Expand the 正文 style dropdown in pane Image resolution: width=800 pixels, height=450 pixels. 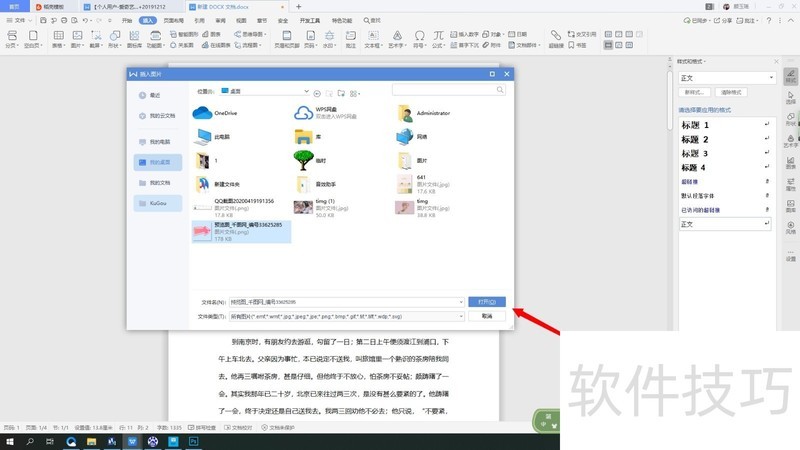point(771,78)
